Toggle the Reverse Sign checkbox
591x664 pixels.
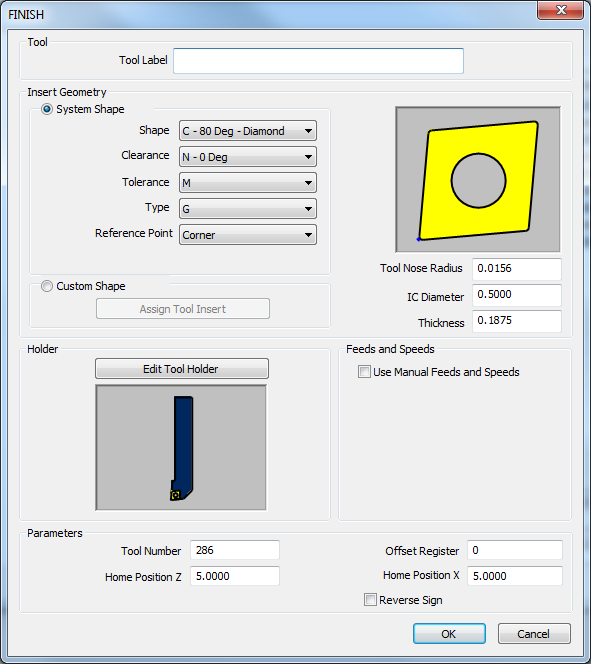(x=370, y=600)
